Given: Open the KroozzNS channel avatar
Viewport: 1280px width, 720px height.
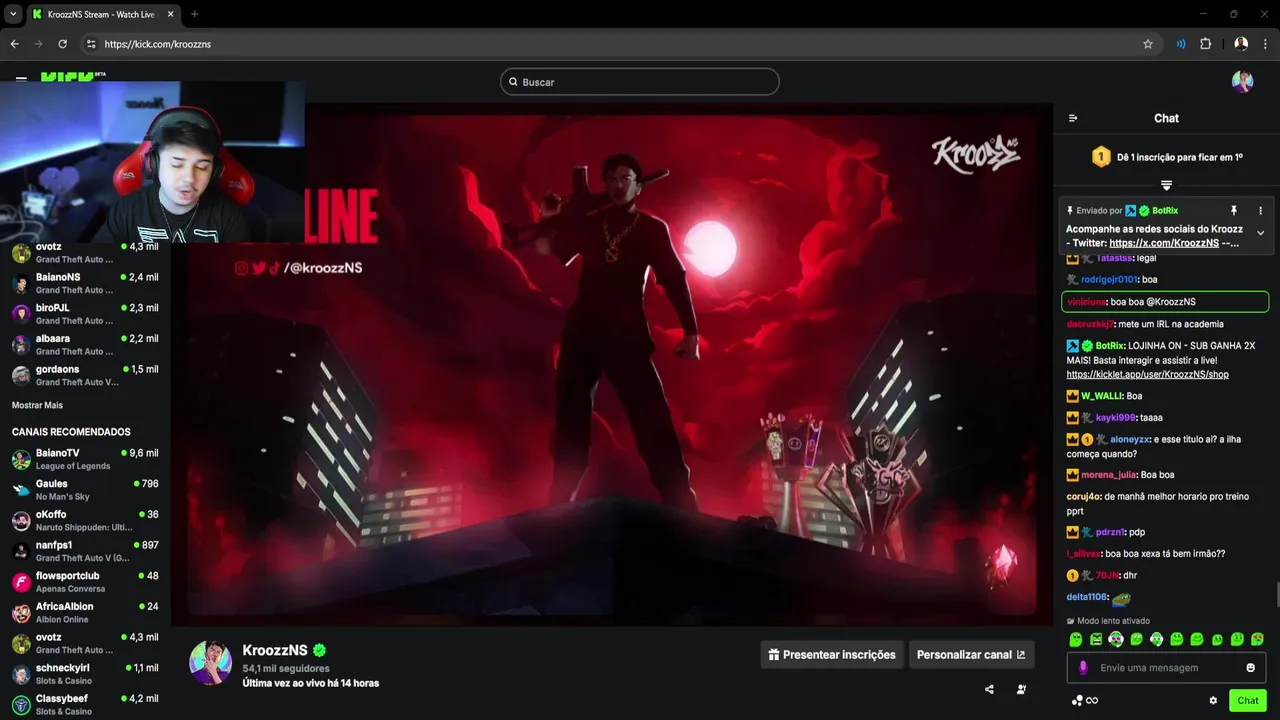Looking at the screenshot, I should pos(211,663).
